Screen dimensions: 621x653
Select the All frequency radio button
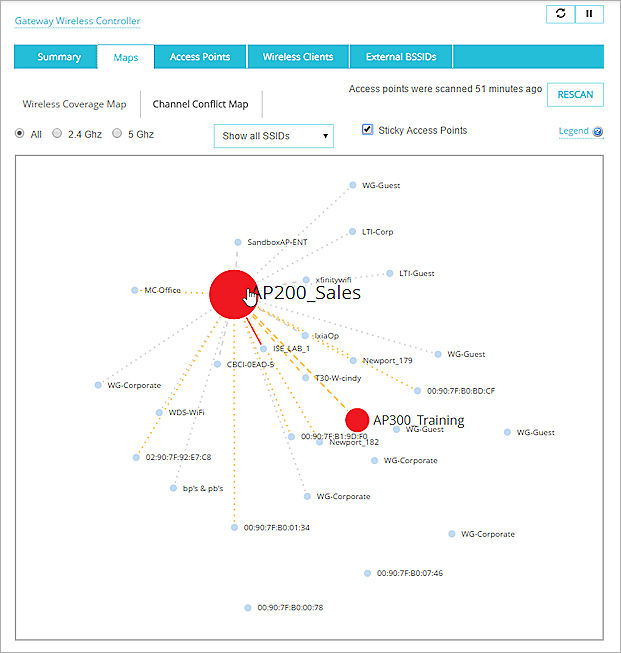[20, 133]
